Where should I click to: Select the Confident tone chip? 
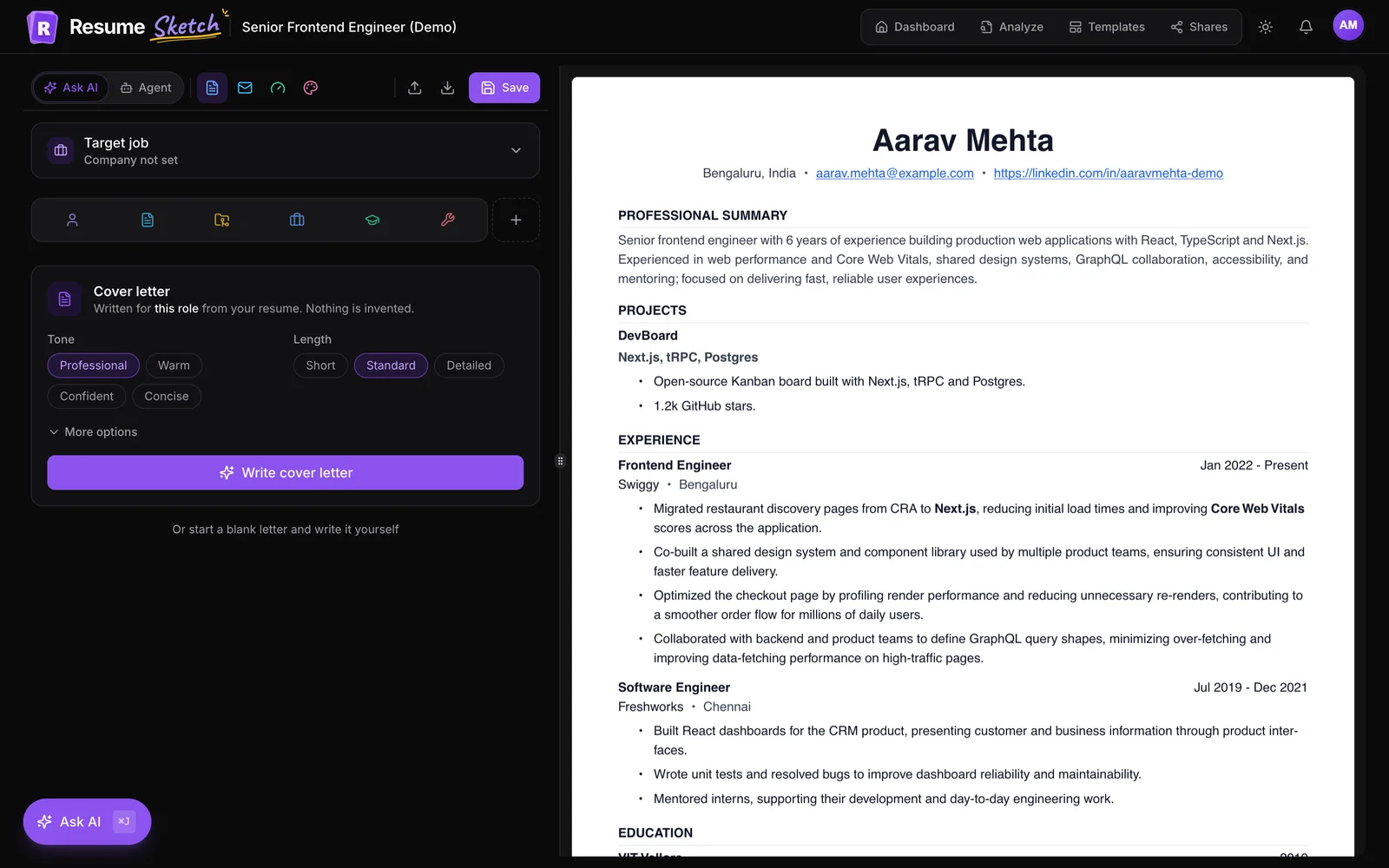[x=87, y=396]
